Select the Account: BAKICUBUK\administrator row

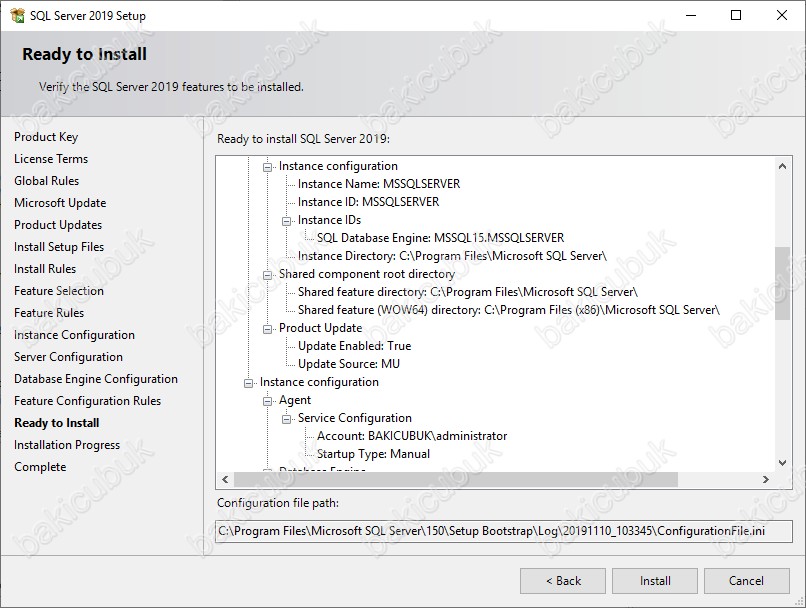click(x=412, y=436)
